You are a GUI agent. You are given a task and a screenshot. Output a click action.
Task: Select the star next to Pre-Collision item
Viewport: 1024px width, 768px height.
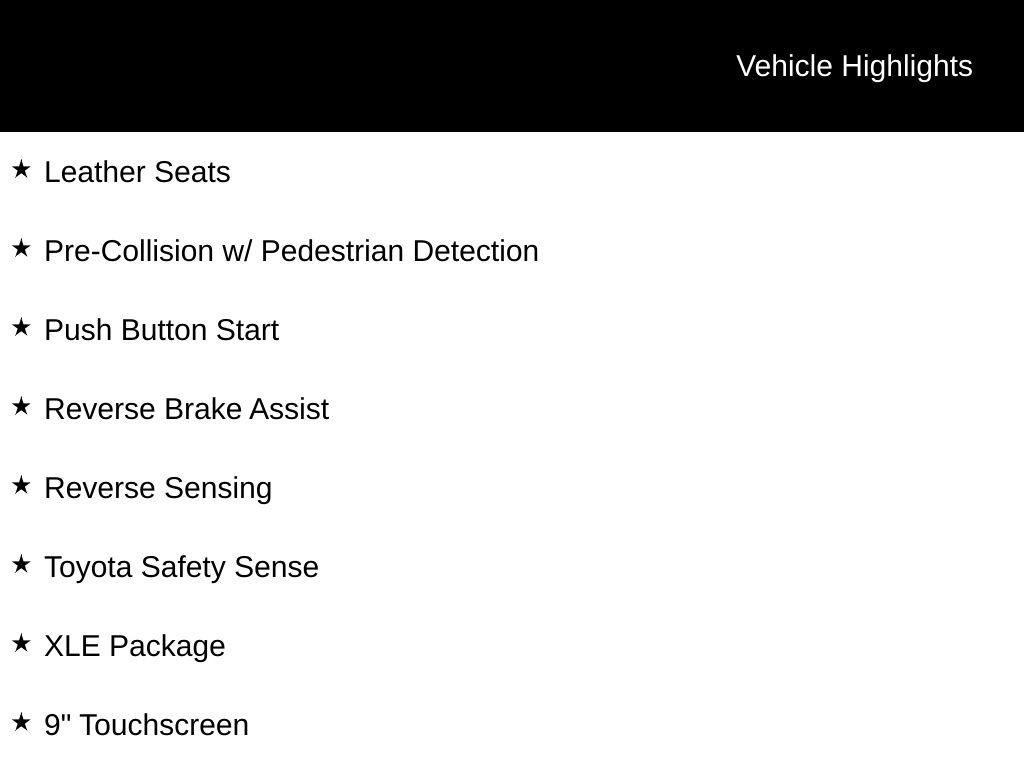pos(21,248)
